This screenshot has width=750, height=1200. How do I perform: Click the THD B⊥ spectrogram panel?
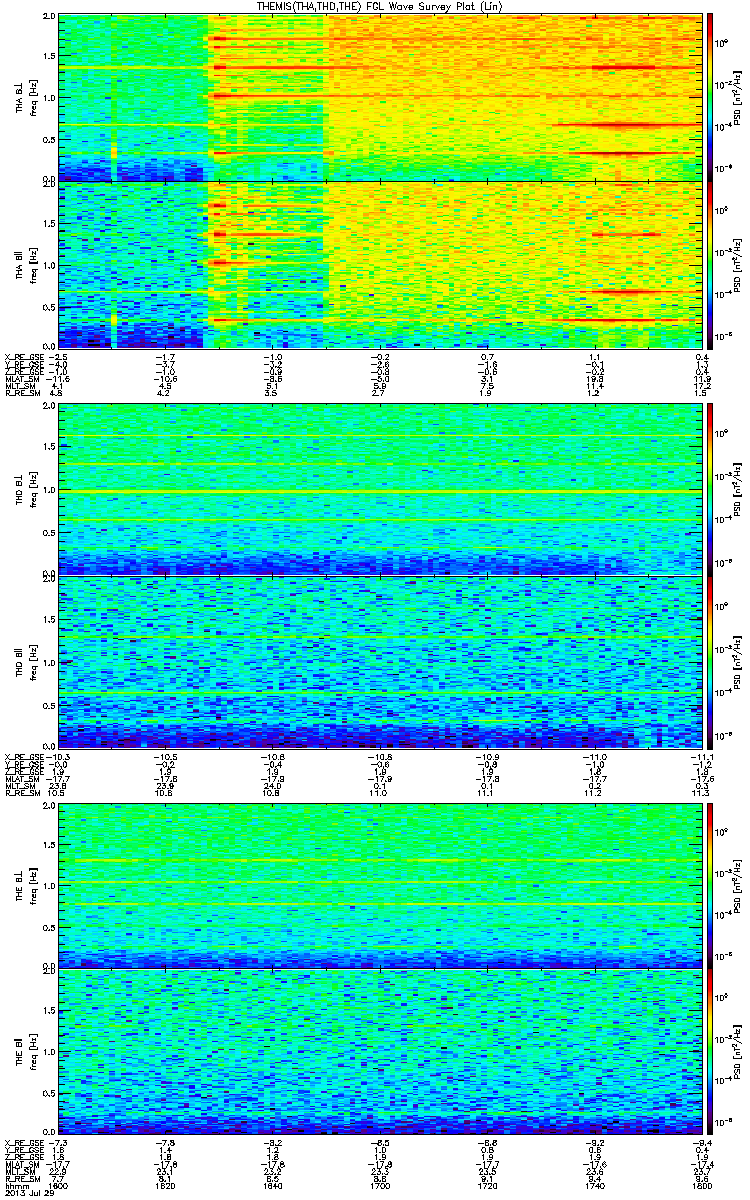[379, 489]
